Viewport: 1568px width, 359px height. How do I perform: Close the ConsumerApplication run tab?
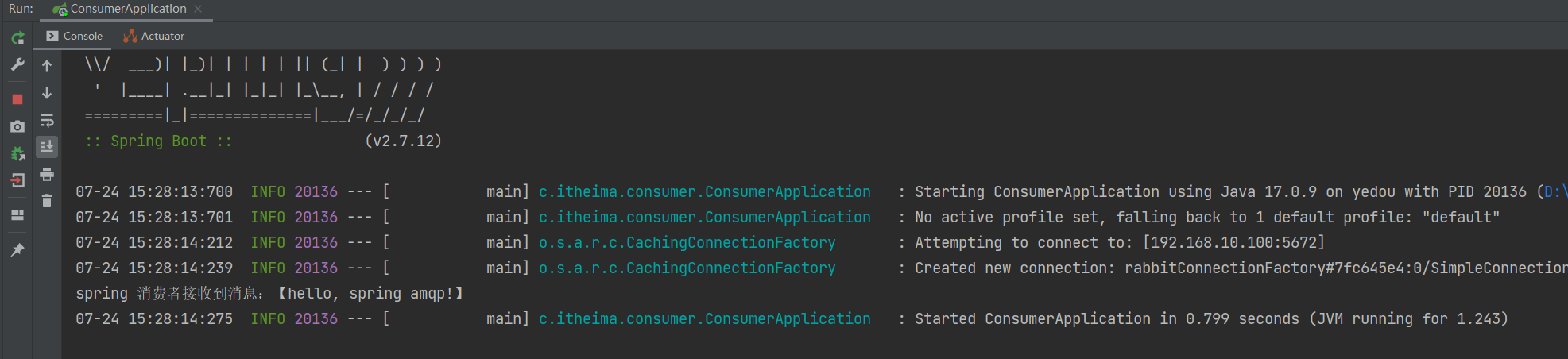pyautogui.click(x=198, y=9)
